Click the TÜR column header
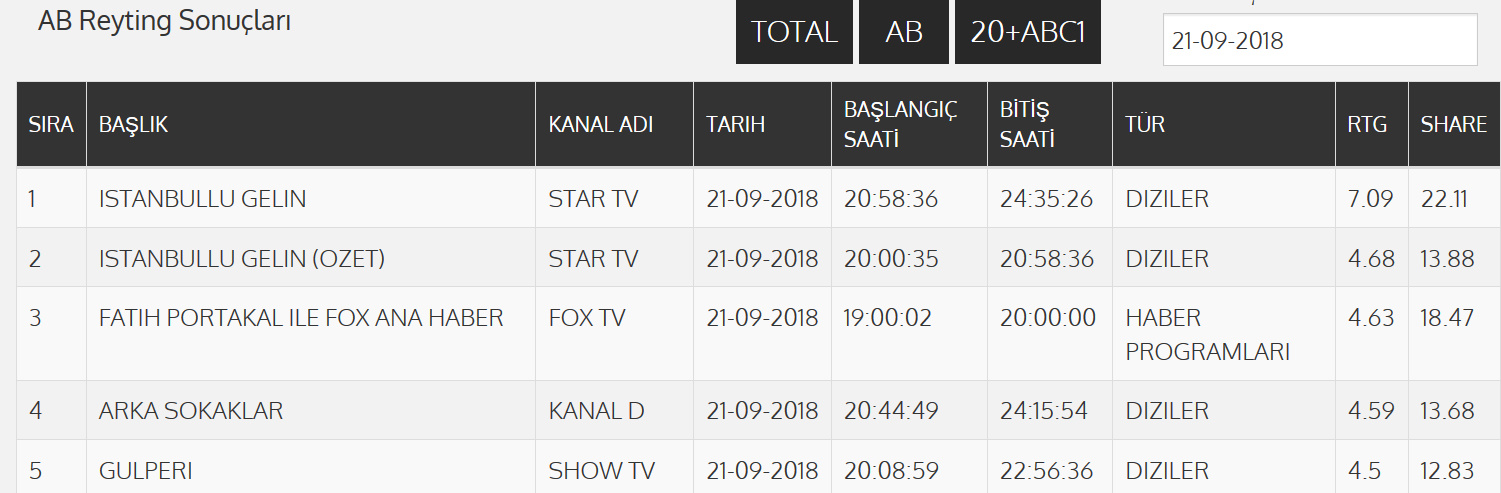Screen dimensions: 1501x493 (x=1145, y=125)
